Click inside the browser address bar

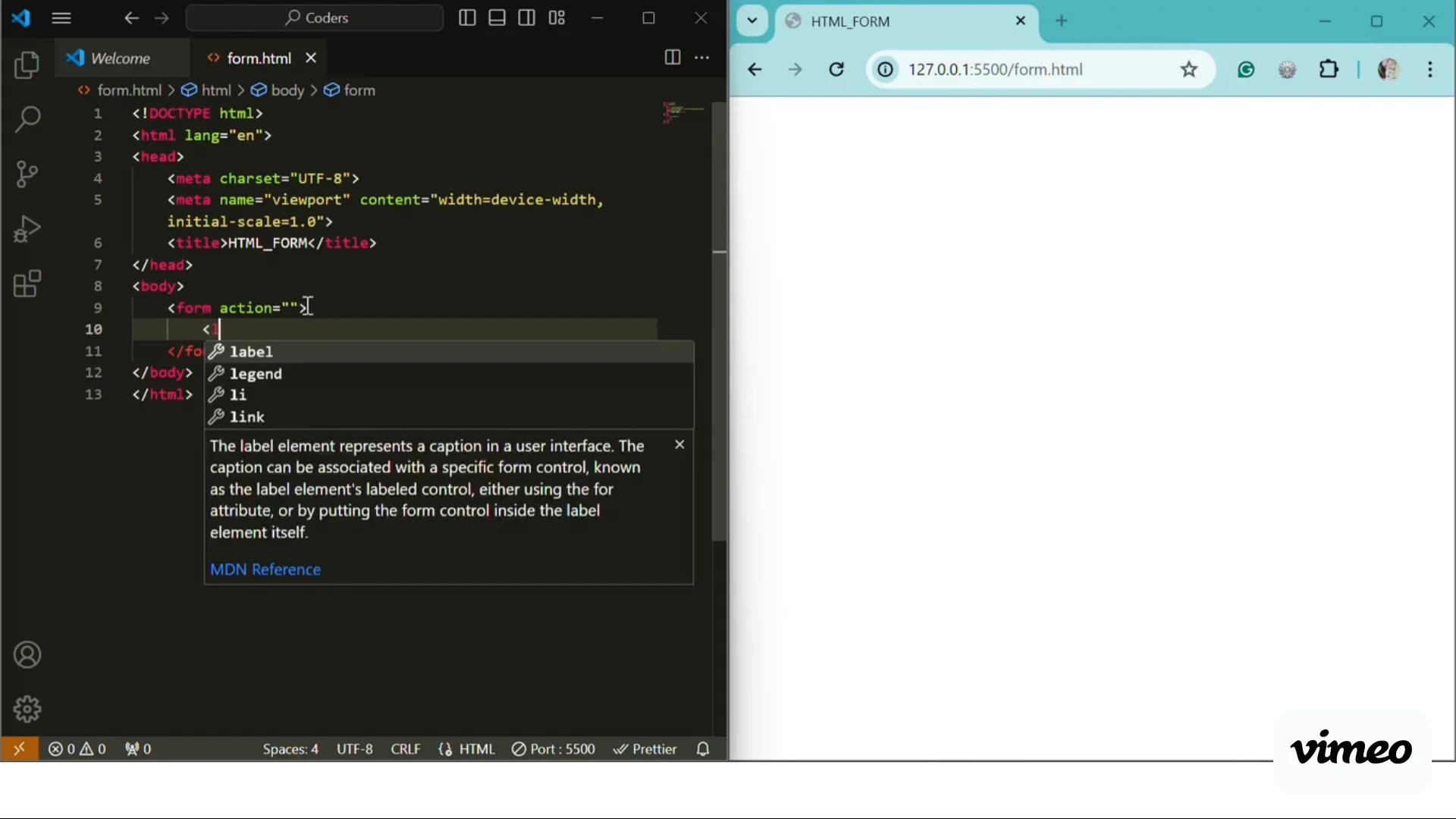coord(997,69)
